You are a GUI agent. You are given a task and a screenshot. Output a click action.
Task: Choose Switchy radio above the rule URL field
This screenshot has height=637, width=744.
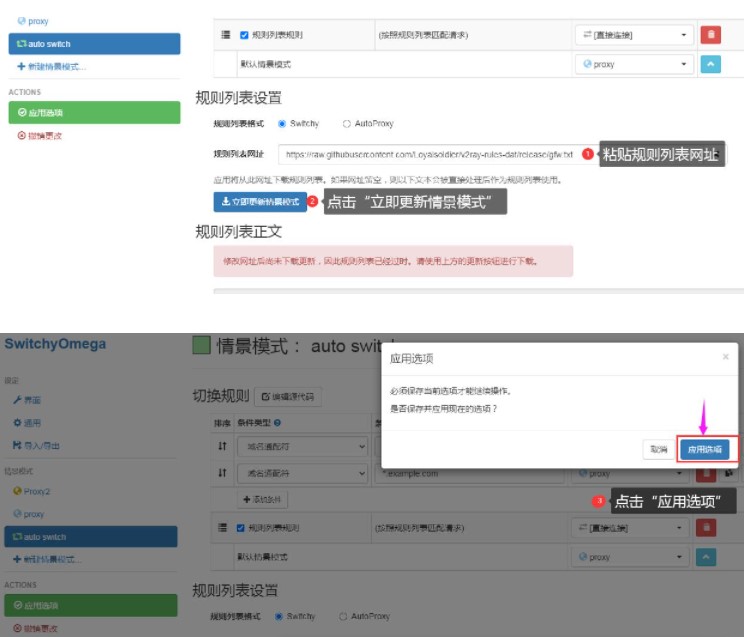[282, 124]
